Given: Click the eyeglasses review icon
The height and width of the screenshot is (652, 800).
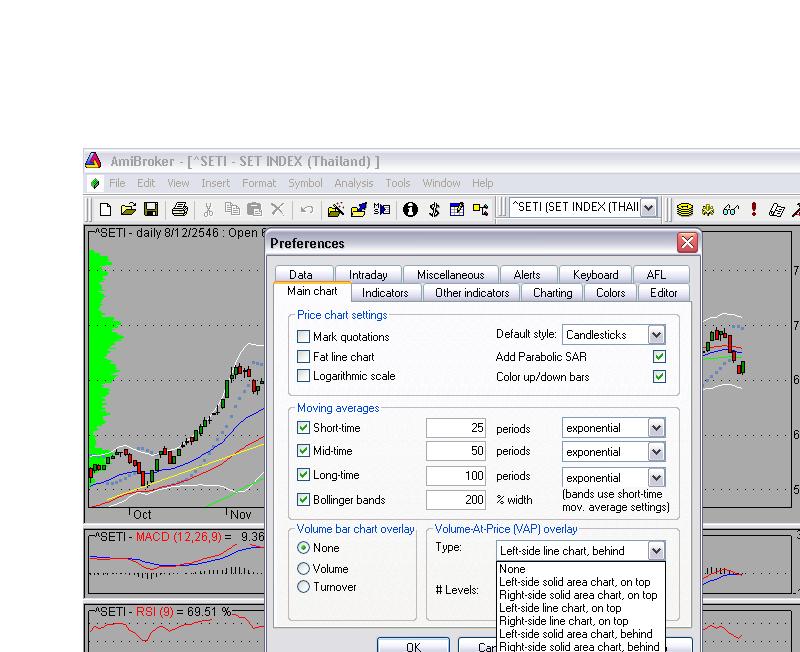Looking at the screenshot, I should point(731,210).
